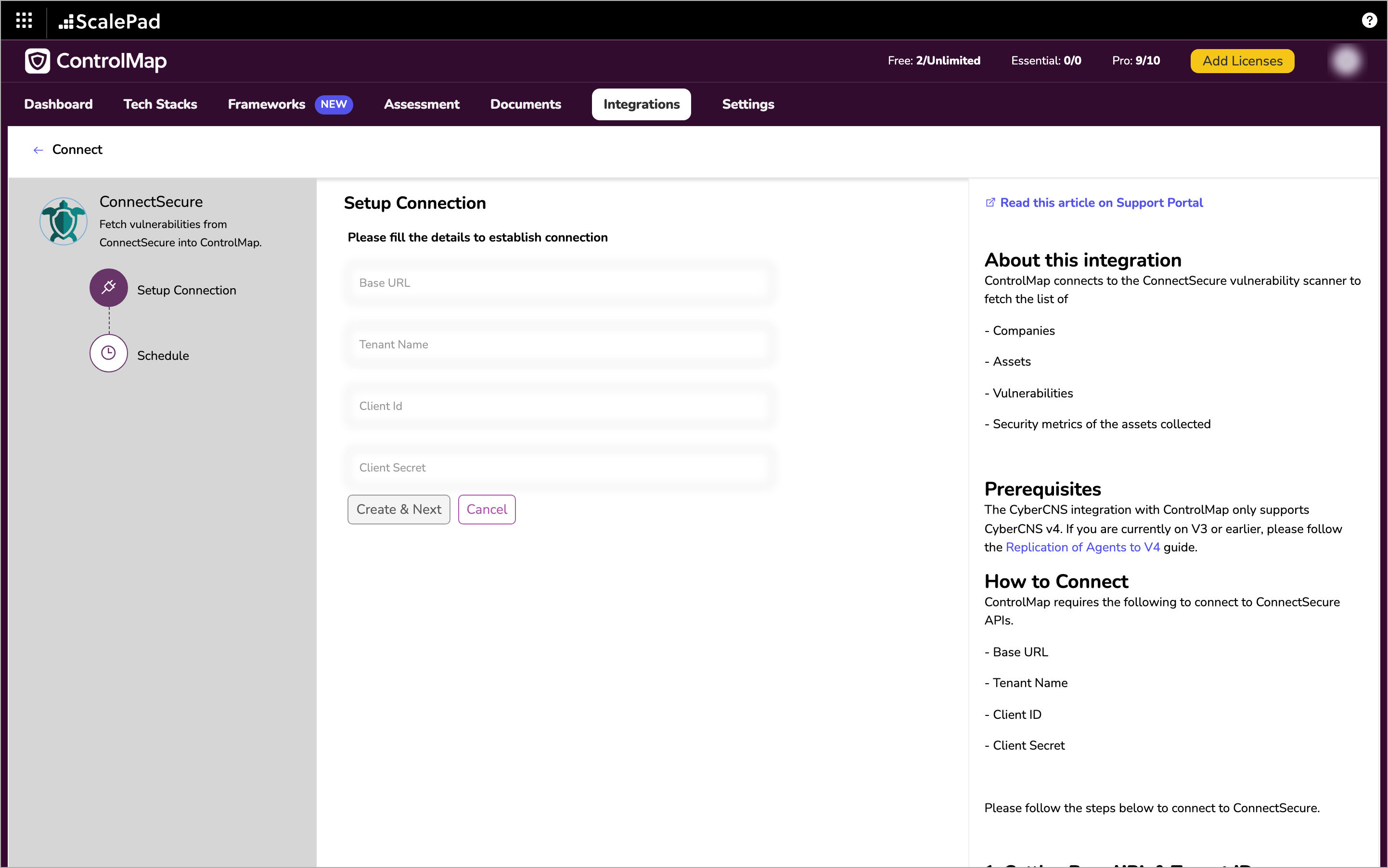Click the Create & Next button
1388x868 pixels.
(x=398, y=509)
